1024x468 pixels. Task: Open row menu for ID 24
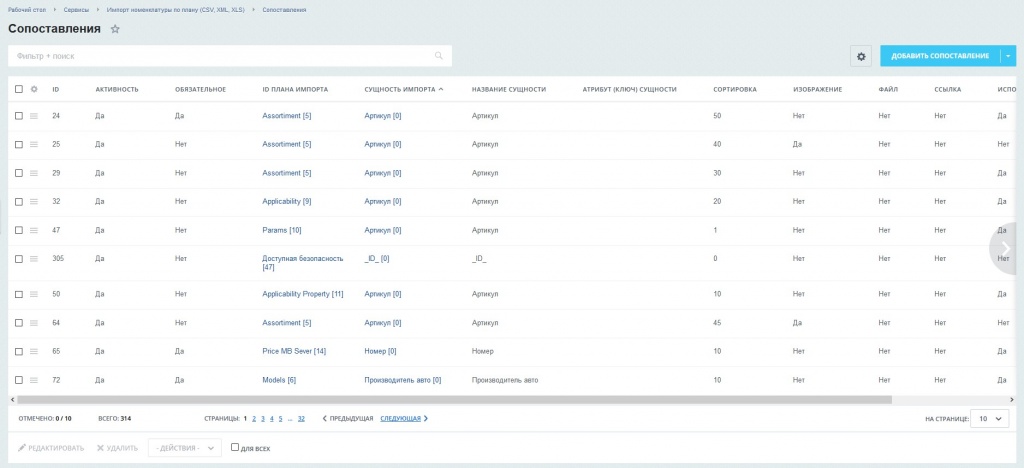click(x=34, y=116)
